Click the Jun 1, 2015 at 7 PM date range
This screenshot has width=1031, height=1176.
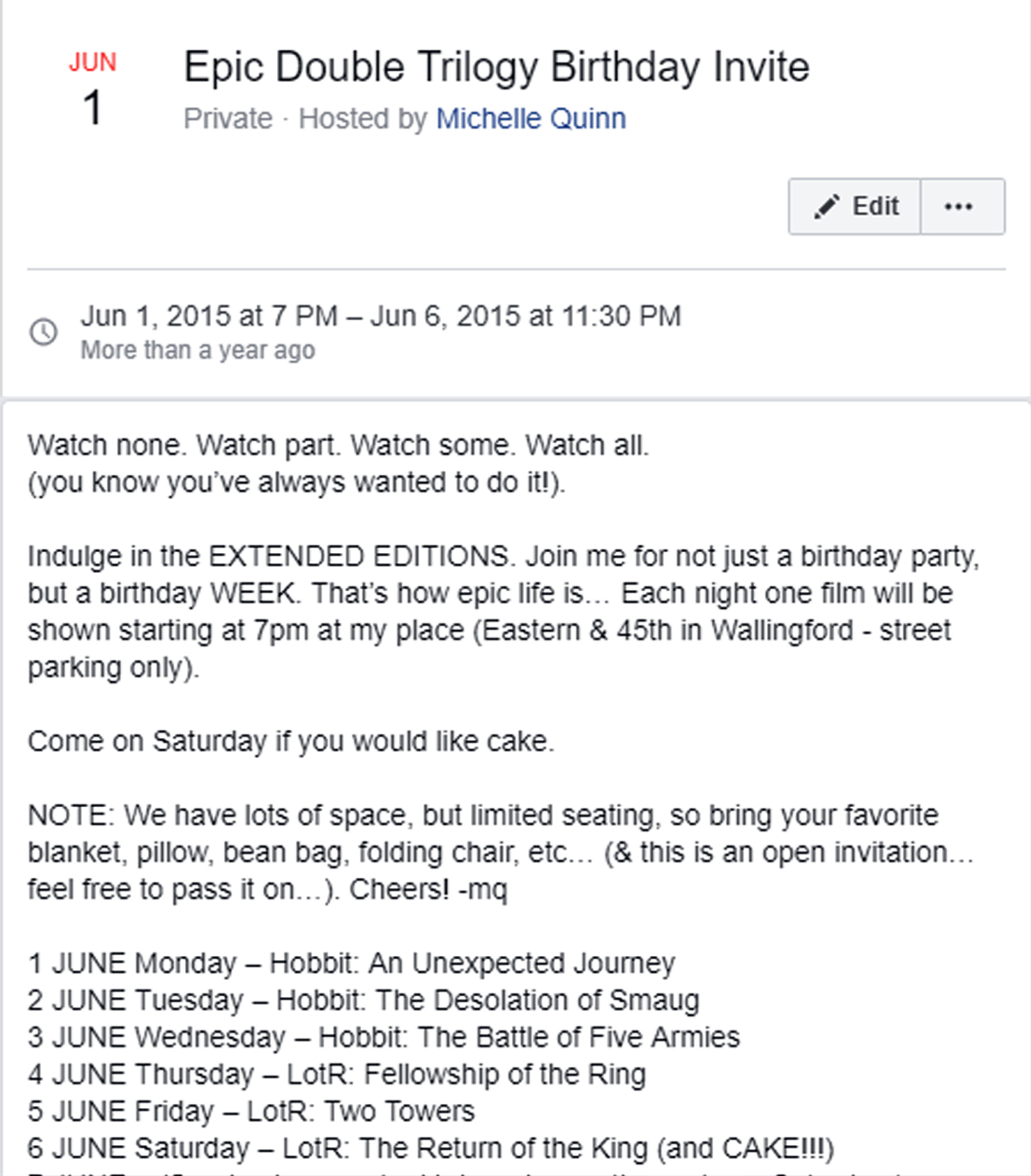380,316
